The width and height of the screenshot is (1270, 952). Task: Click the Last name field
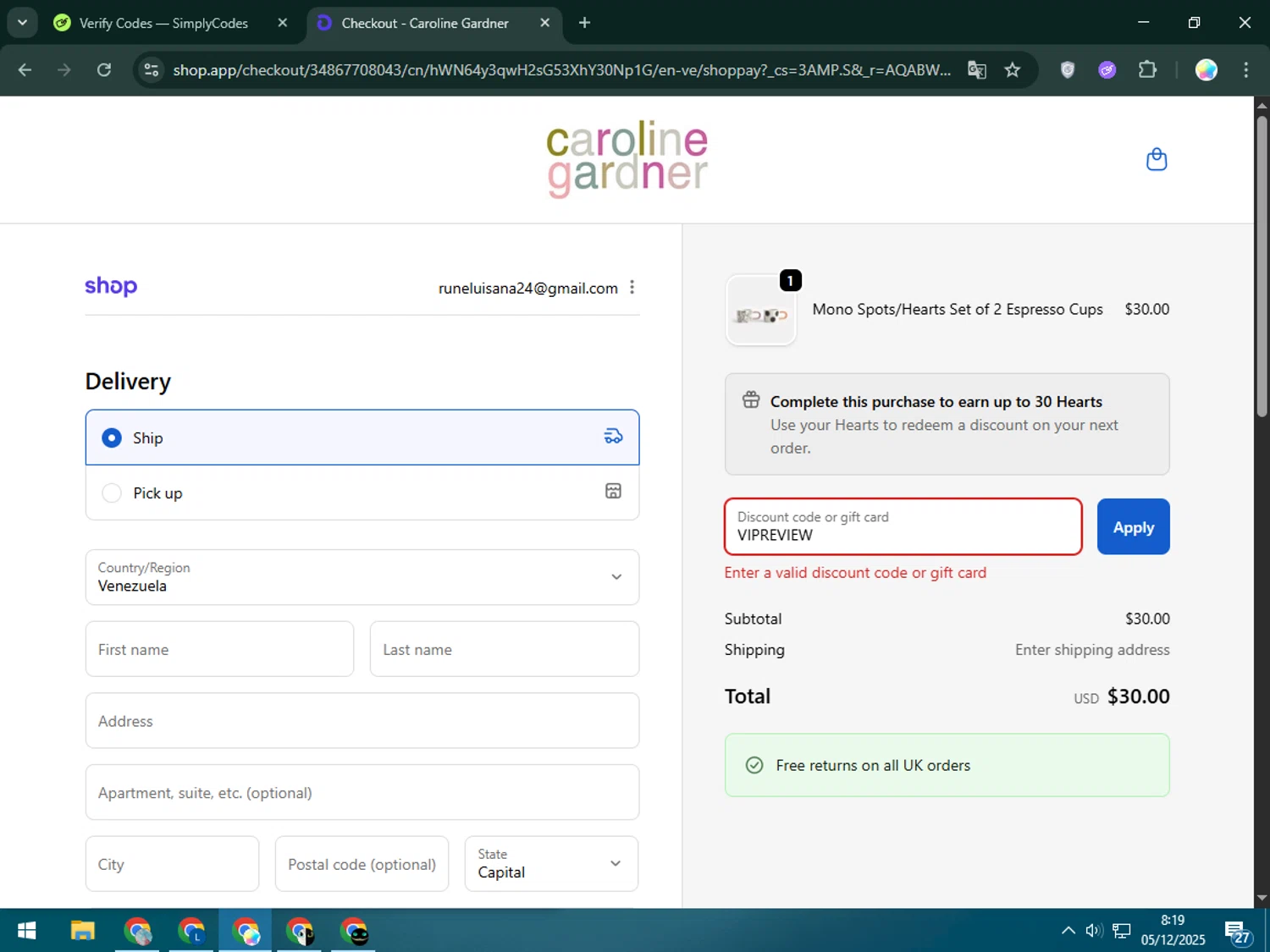click(x=505, y=649)
